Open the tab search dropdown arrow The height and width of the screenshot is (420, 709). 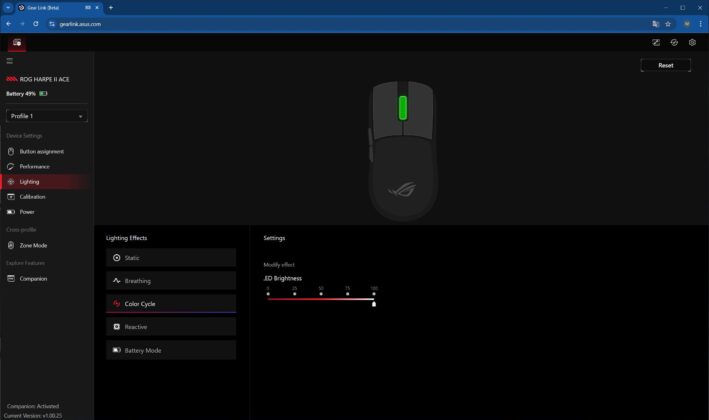click(x=8, y=8)
